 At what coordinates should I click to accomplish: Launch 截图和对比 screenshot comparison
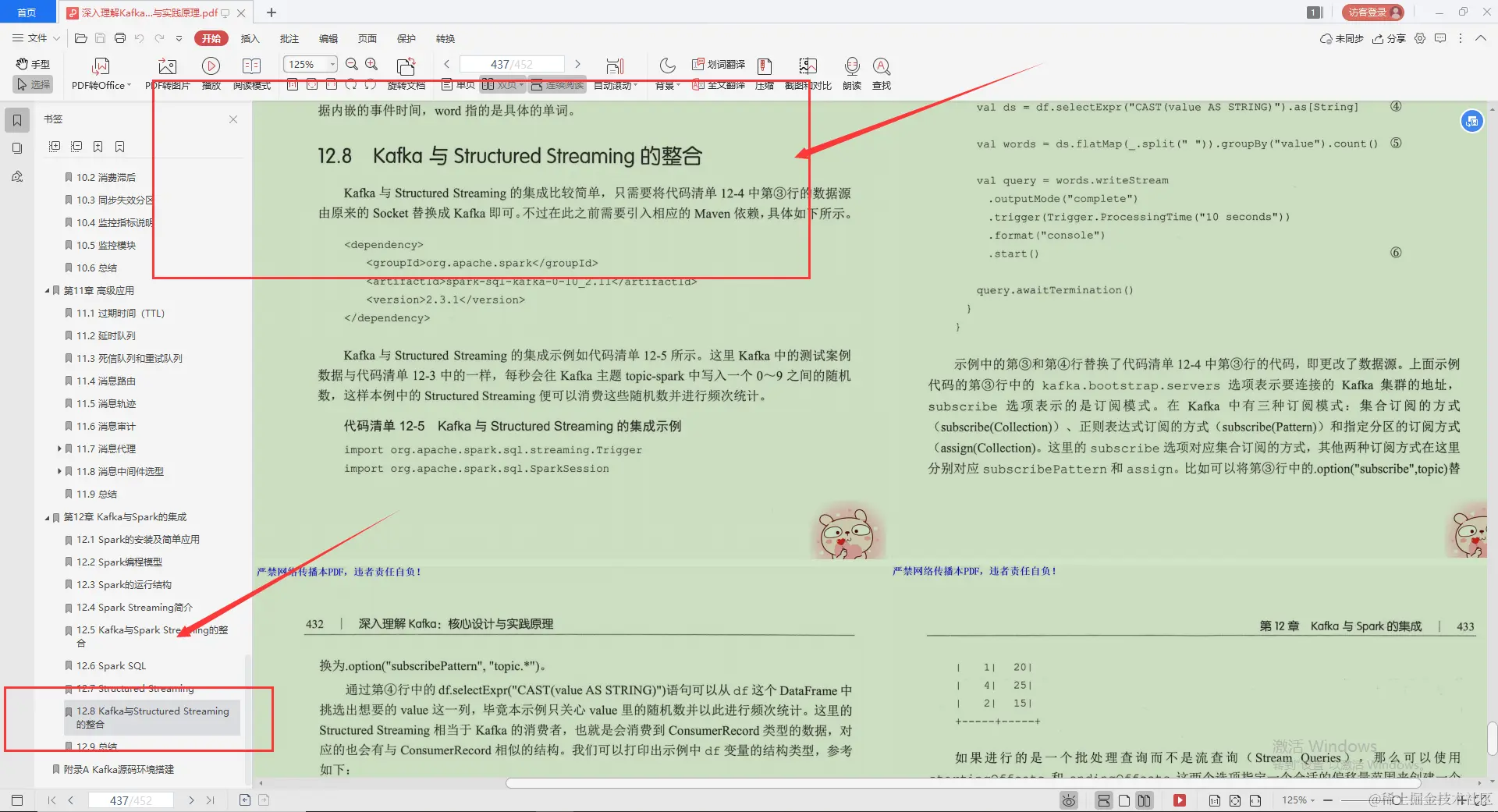tap(808, 73)
